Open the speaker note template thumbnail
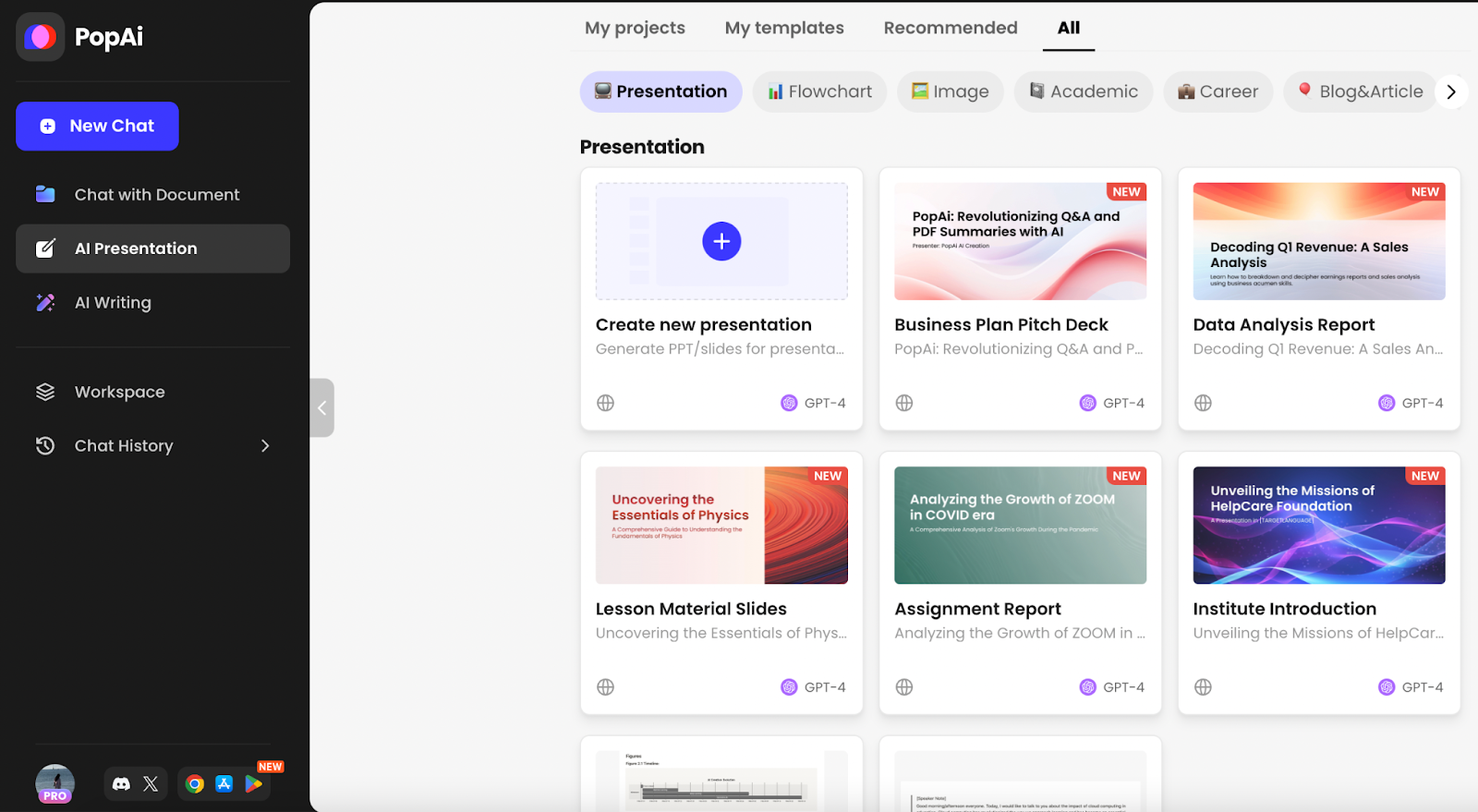The image size is (1478, 812). click(x=1021, y=782)
